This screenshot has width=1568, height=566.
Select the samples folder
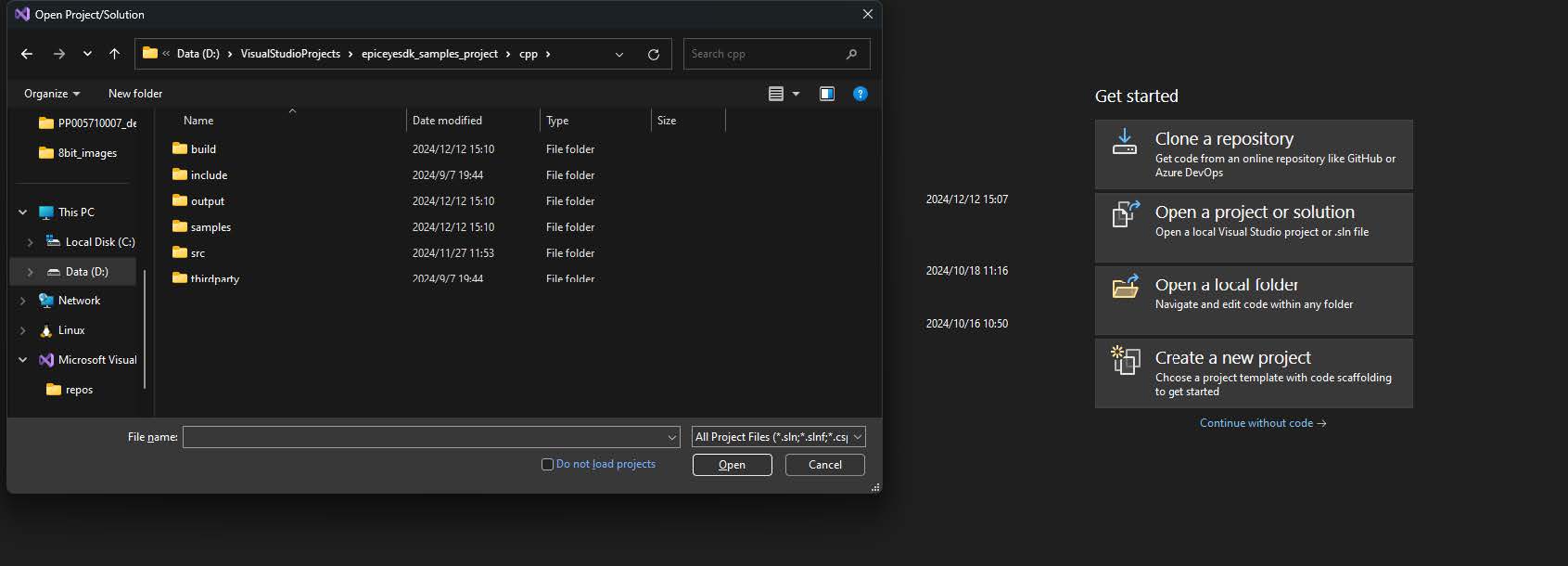pos(210,227)
